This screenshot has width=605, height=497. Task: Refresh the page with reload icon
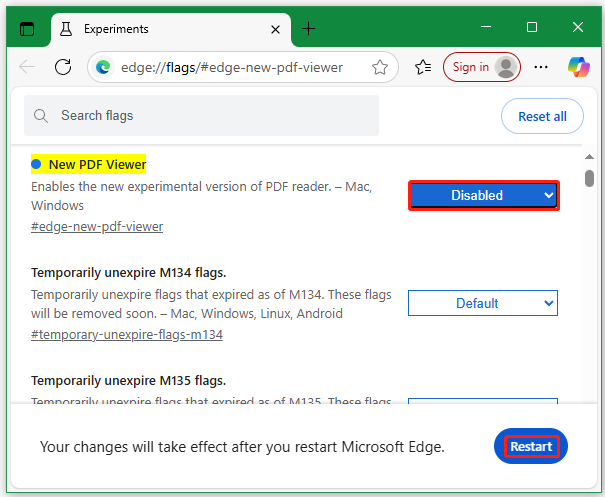[63, 67]
